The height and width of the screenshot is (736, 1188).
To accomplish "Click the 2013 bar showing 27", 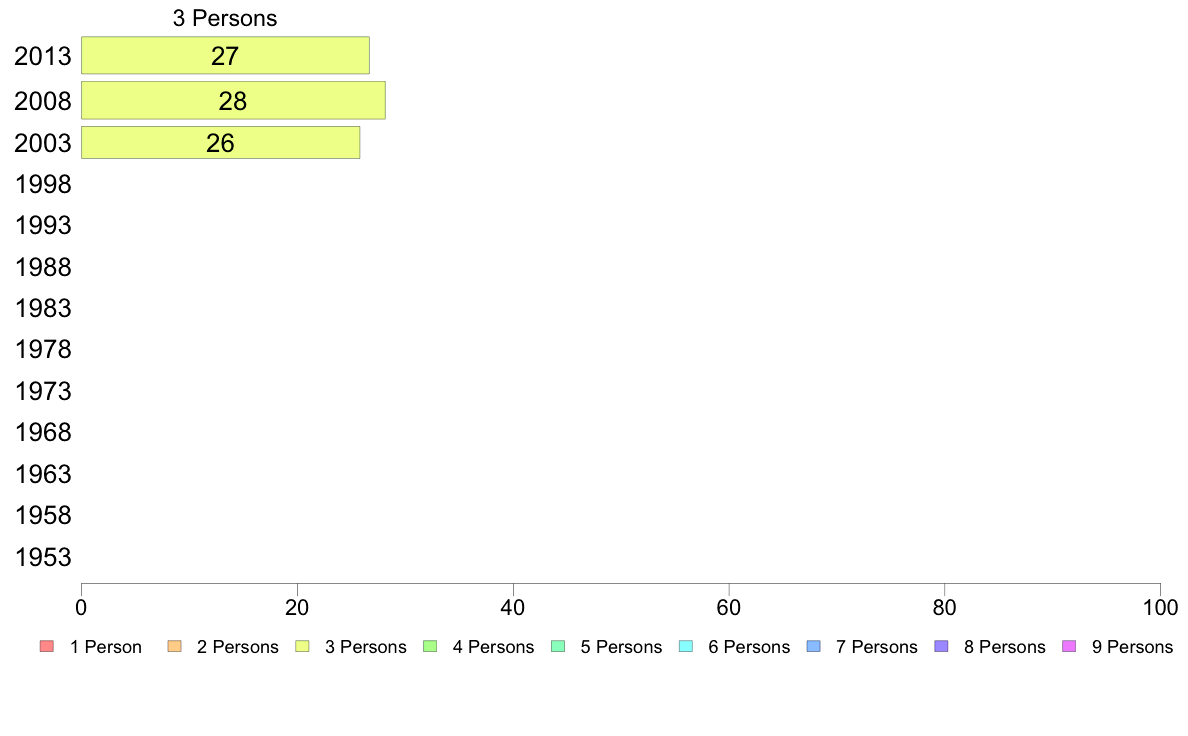I will 225,55.
